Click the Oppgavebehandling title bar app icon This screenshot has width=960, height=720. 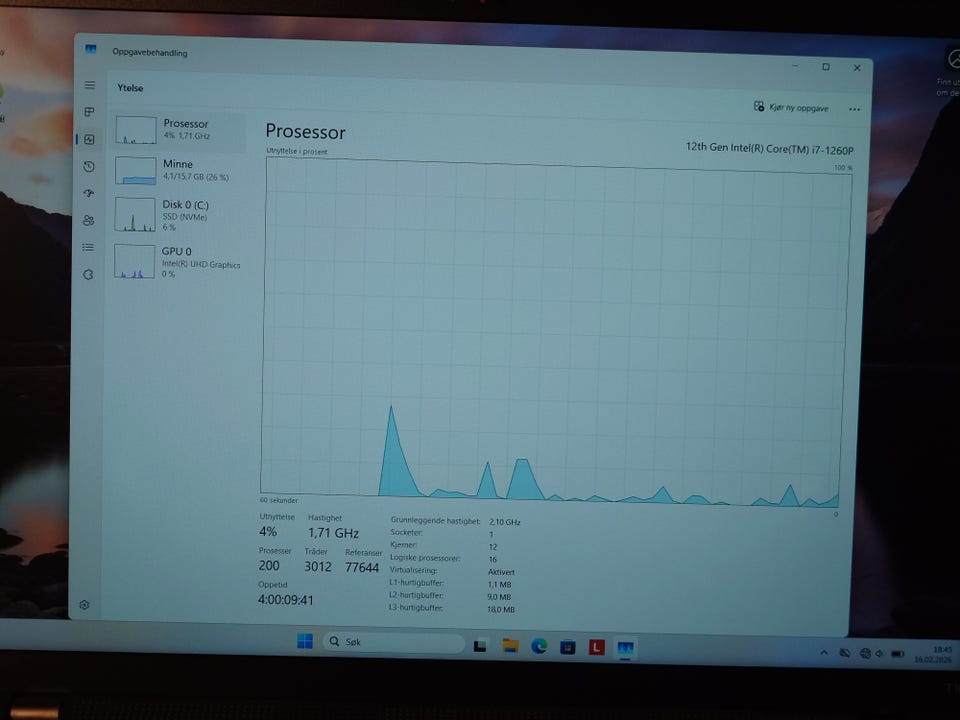[91, 49]
